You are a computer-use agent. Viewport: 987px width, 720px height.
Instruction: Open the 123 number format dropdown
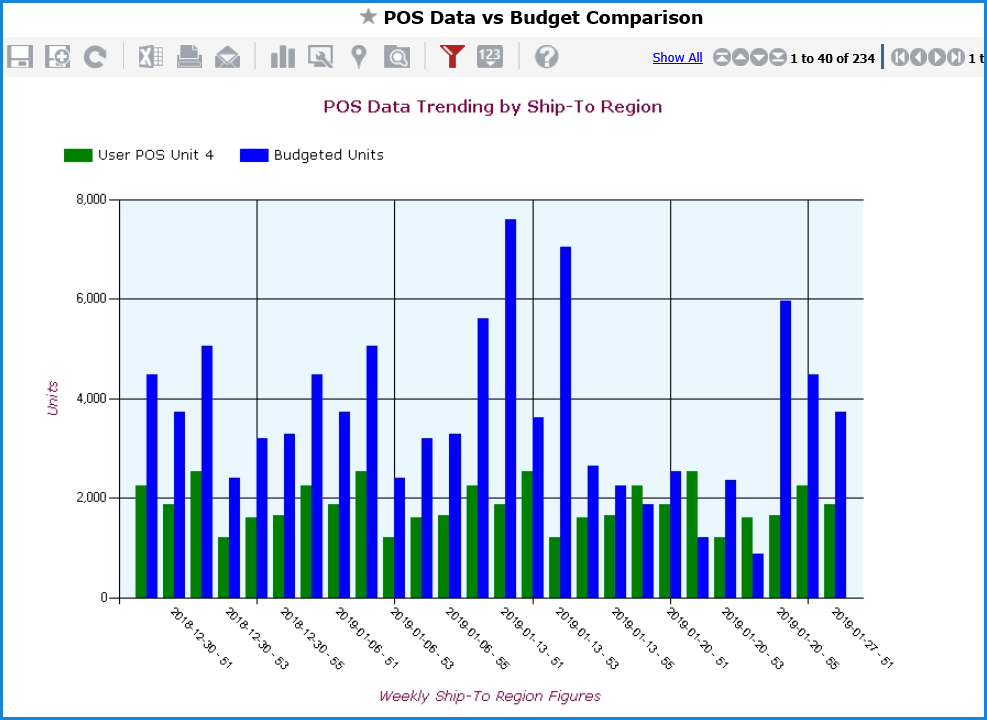pyautogui.click(x=490, y=57)
